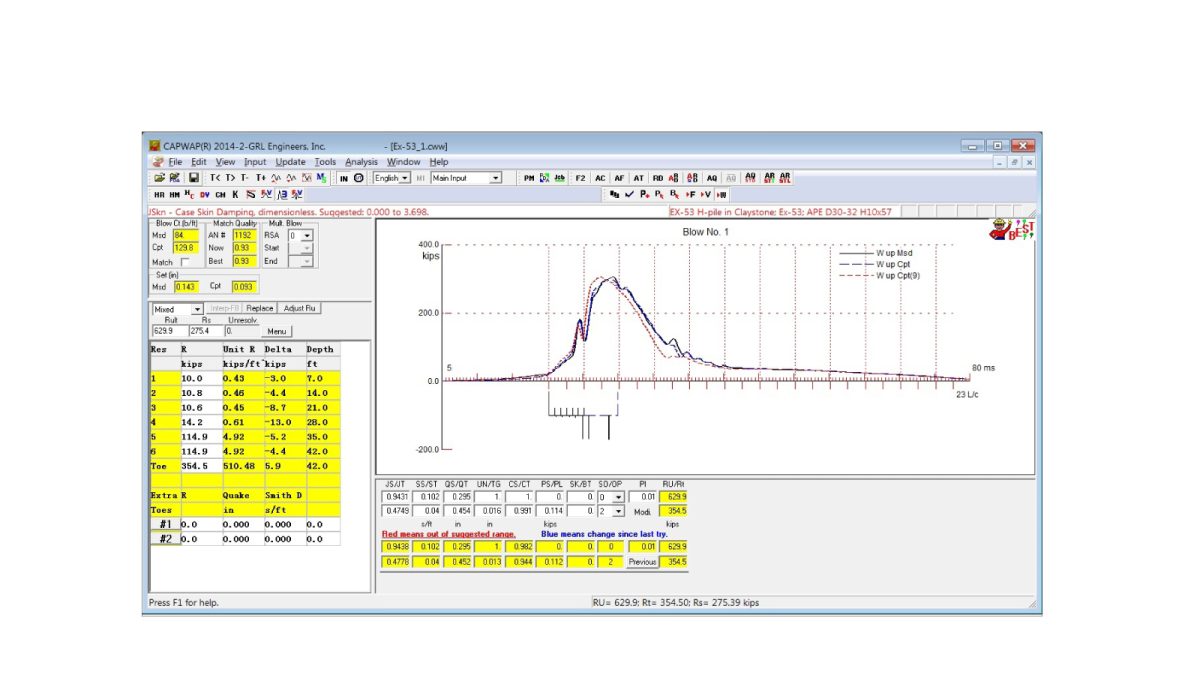The width and height of the screenshot is (1200, 675).
Task: Click the QS/QT field showing 0.295
Action: point(459,497)
